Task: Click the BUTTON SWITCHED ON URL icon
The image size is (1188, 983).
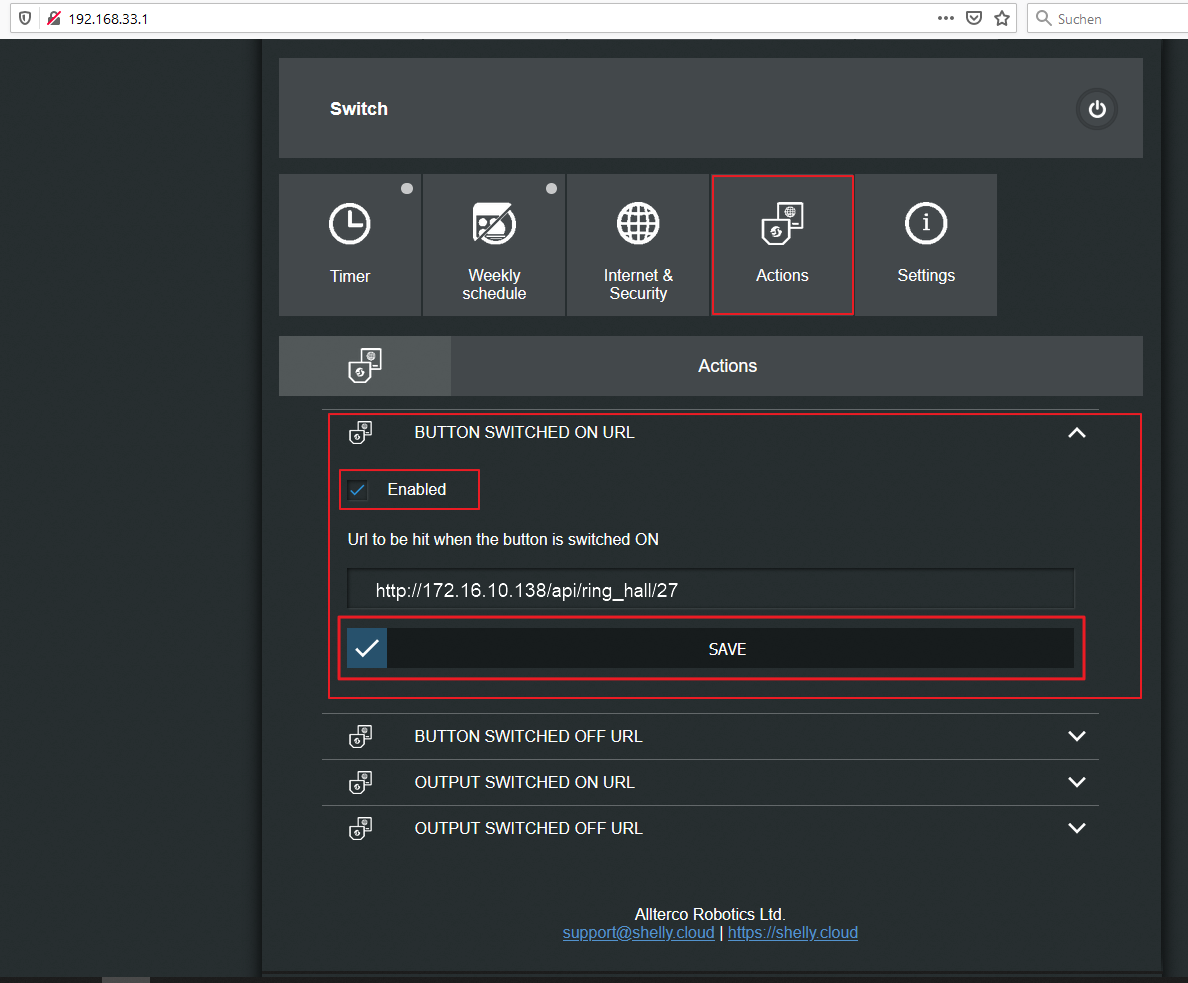Action: click(x=361, y=433)
